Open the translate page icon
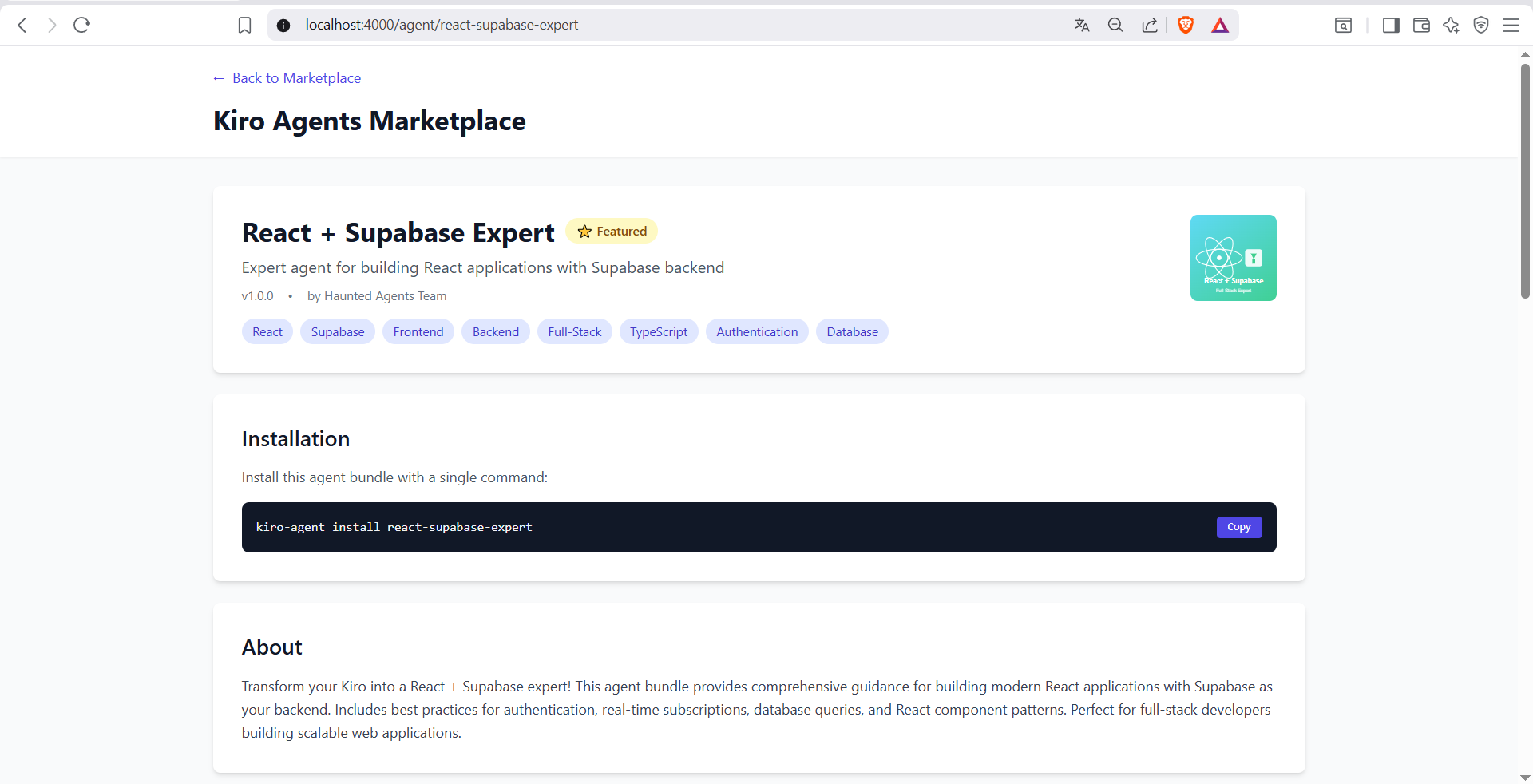Image resolution: width=1533 pixels, height=784 pixels. coord(1082,26)
